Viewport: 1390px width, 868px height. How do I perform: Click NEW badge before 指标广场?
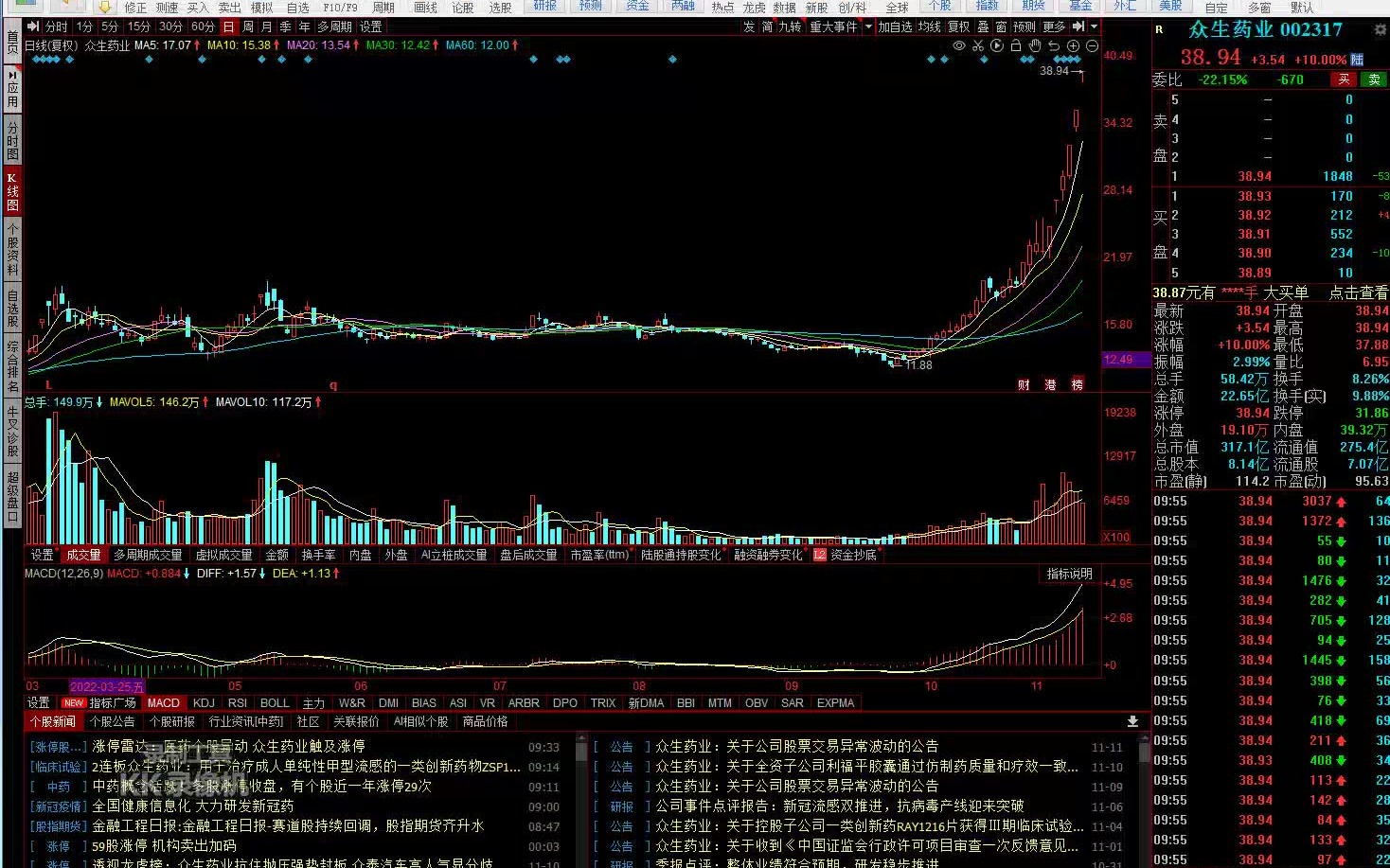[x=74, y=702]
